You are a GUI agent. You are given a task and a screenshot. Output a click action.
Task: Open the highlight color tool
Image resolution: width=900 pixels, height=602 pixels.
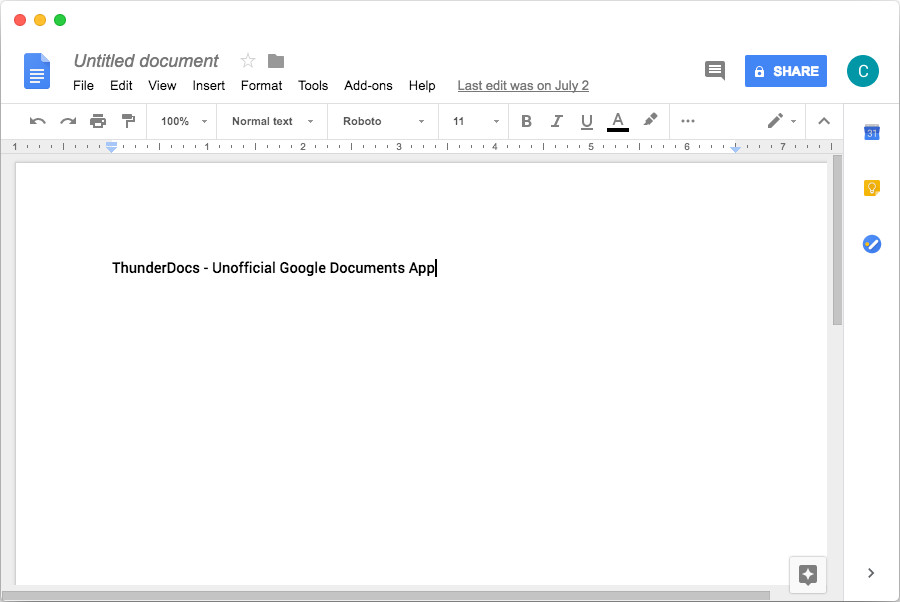click(650, 120)
